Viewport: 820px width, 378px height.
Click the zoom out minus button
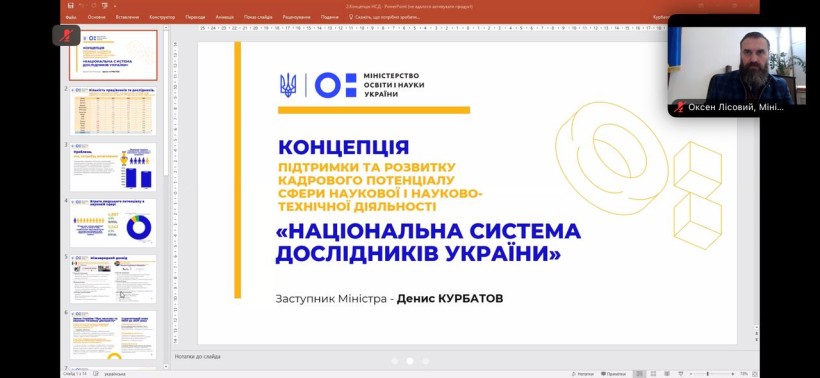click(692, 374)
